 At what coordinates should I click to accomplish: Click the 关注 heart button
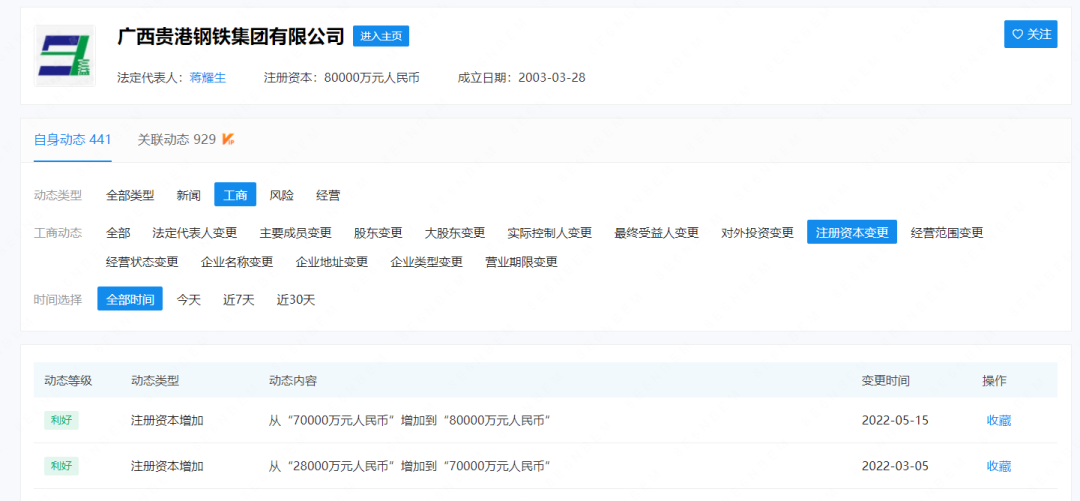coord(1030,34)
